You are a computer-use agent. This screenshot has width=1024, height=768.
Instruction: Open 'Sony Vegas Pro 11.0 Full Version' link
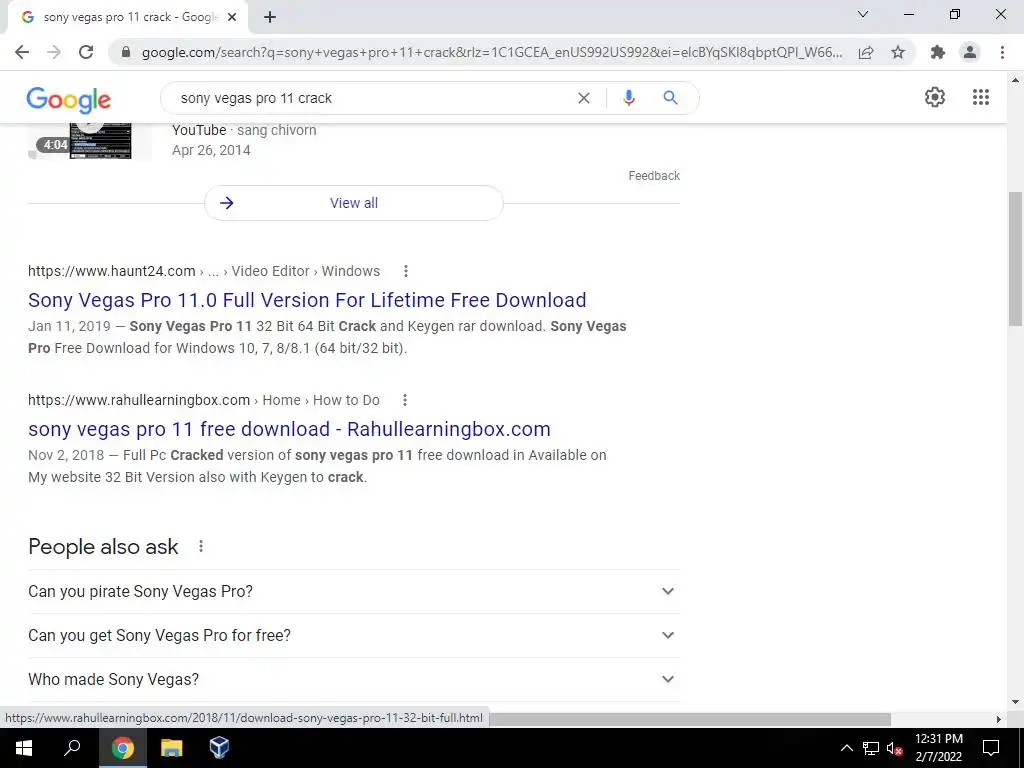tap(307, 300)
